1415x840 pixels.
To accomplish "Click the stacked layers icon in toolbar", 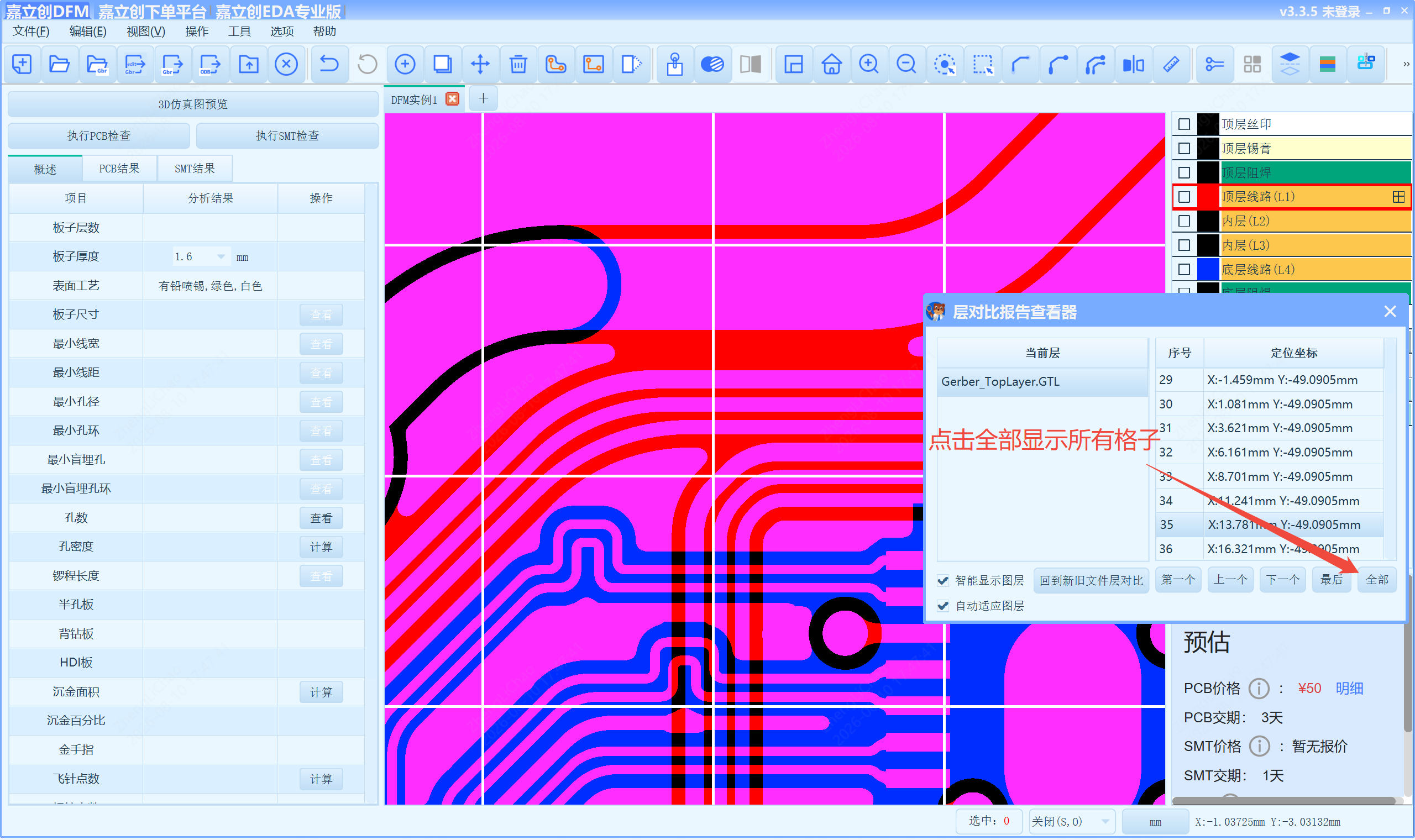I will point(1290,64).
